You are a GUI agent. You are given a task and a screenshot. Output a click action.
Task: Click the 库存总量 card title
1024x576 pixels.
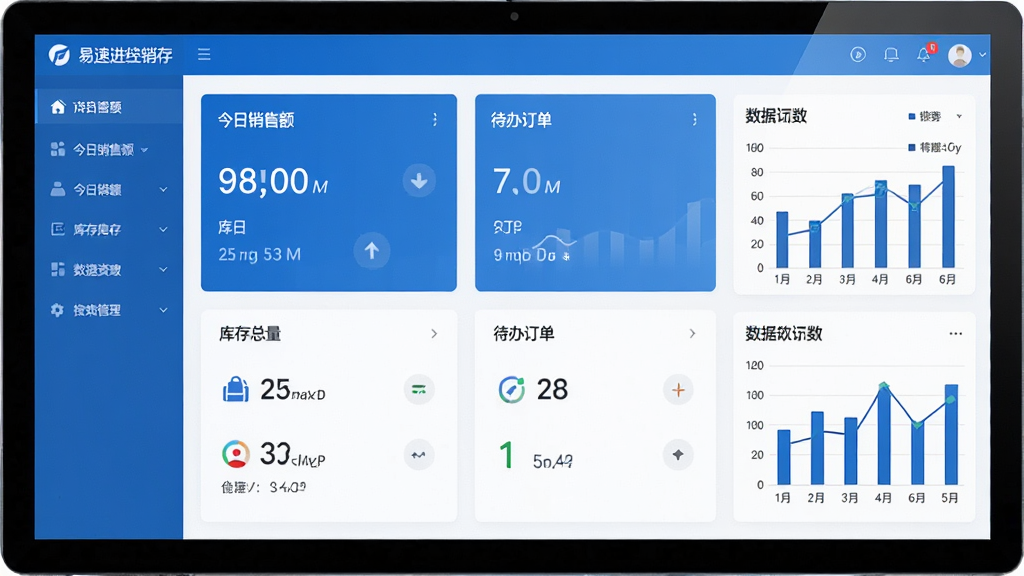coord(250,334)
